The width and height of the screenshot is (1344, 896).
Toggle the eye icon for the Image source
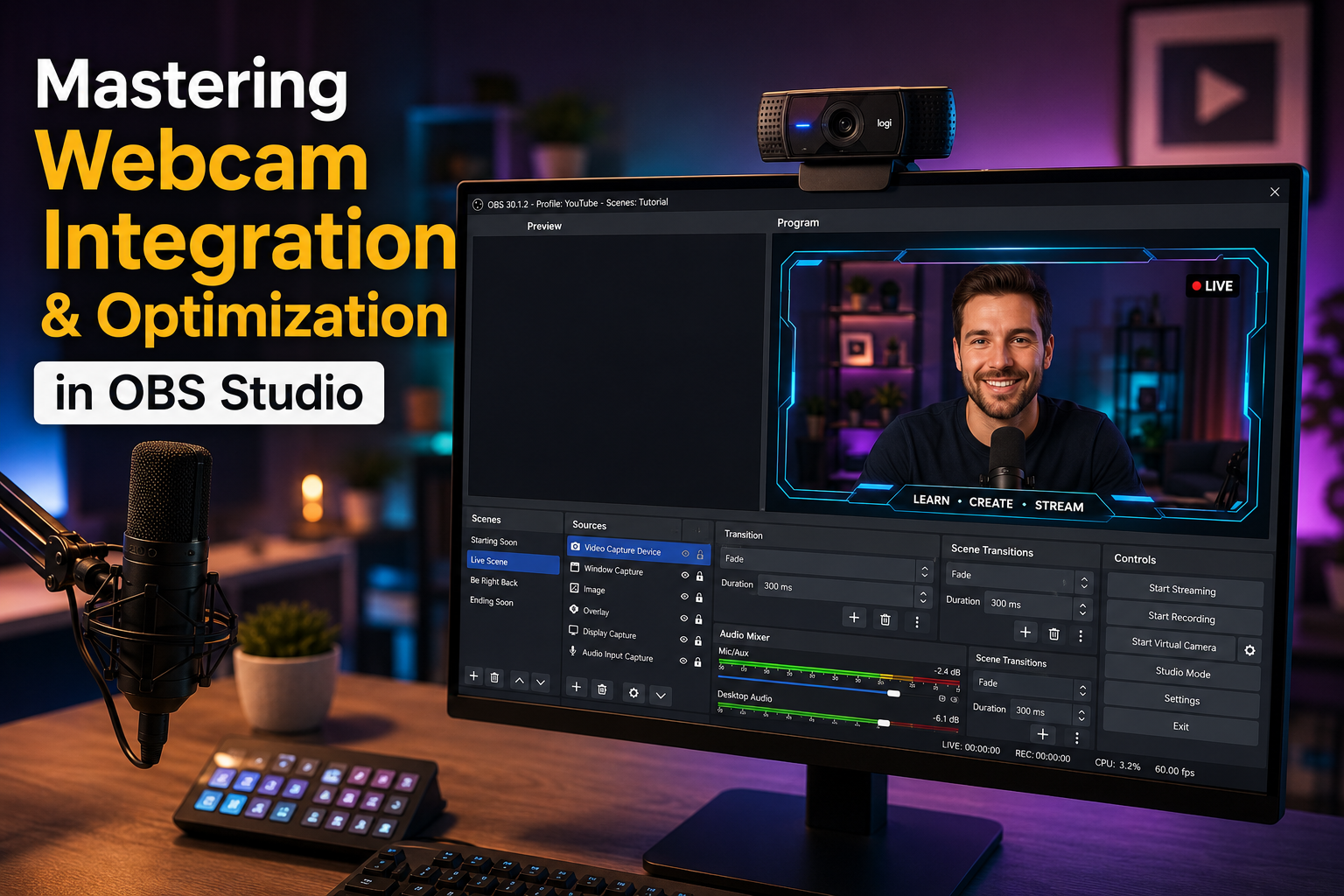685,597
